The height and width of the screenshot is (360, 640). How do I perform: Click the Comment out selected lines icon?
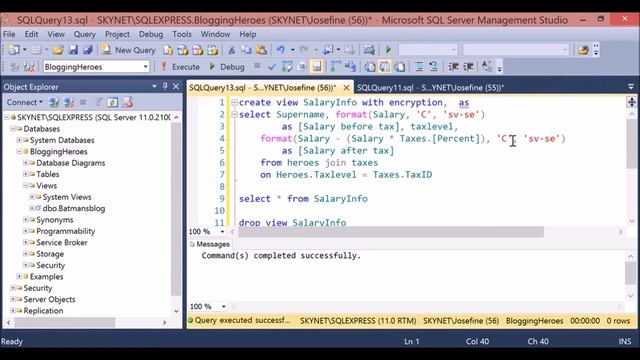[x=419, y=67]
